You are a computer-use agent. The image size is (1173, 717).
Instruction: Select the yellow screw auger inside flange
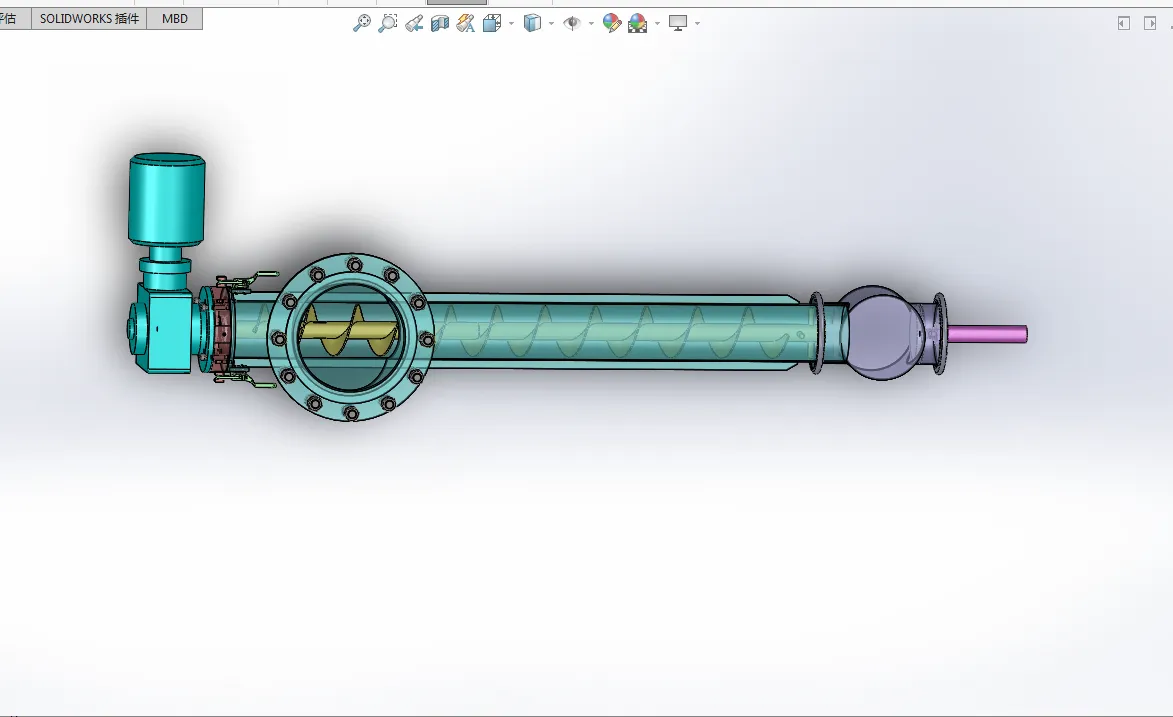[x=348, y=332]
